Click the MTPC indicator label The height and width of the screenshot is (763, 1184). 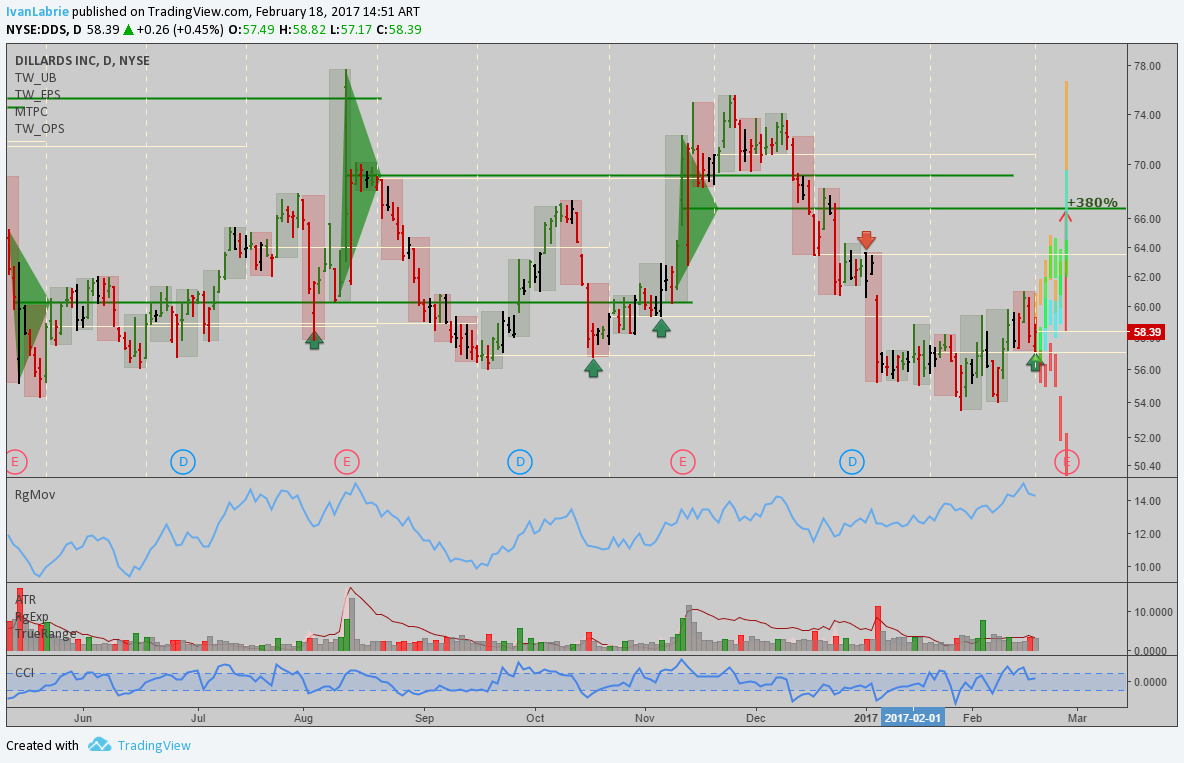point(31,112)
